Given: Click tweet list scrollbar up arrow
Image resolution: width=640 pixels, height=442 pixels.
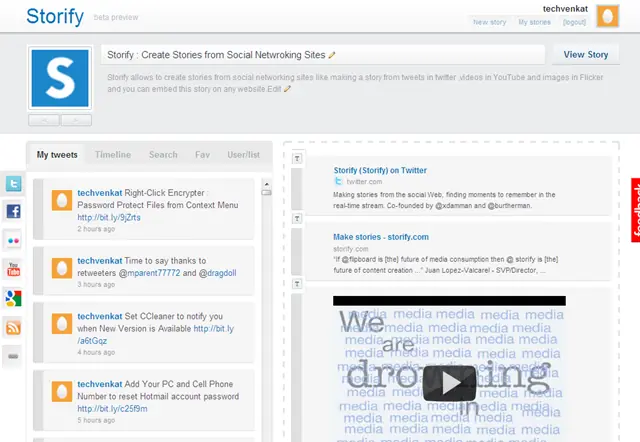Looking at the screenshot, I should pyautogui.click(x=266, y=184).
